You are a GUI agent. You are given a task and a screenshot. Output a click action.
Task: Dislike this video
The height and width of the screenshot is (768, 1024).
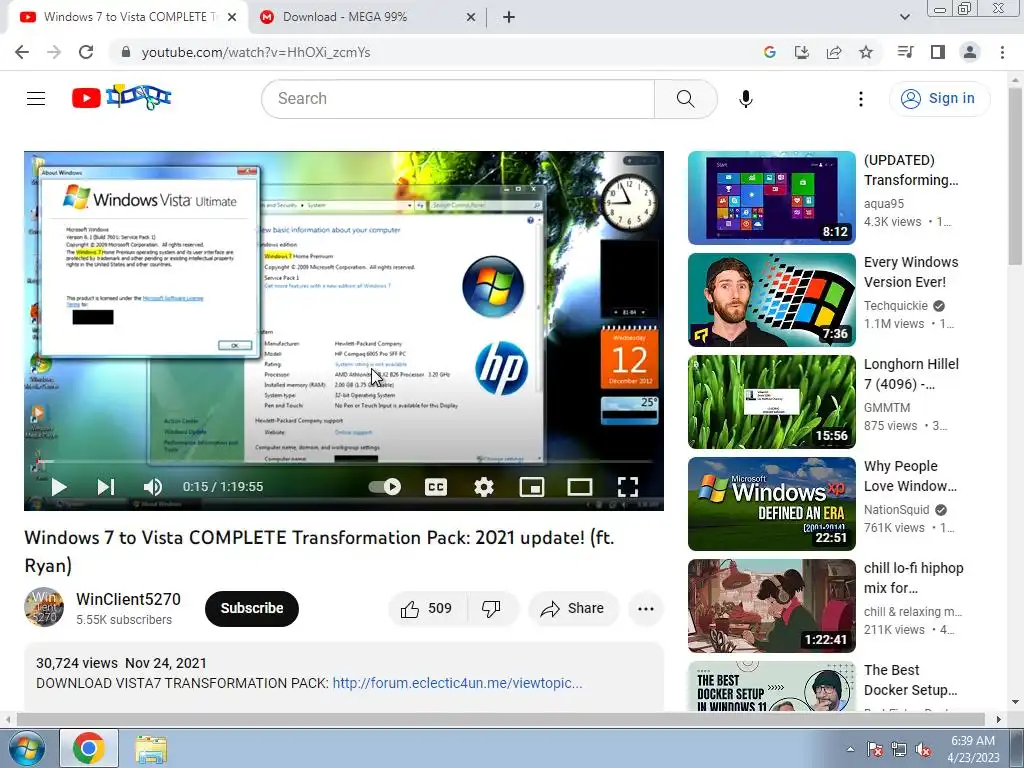point(492,609)
